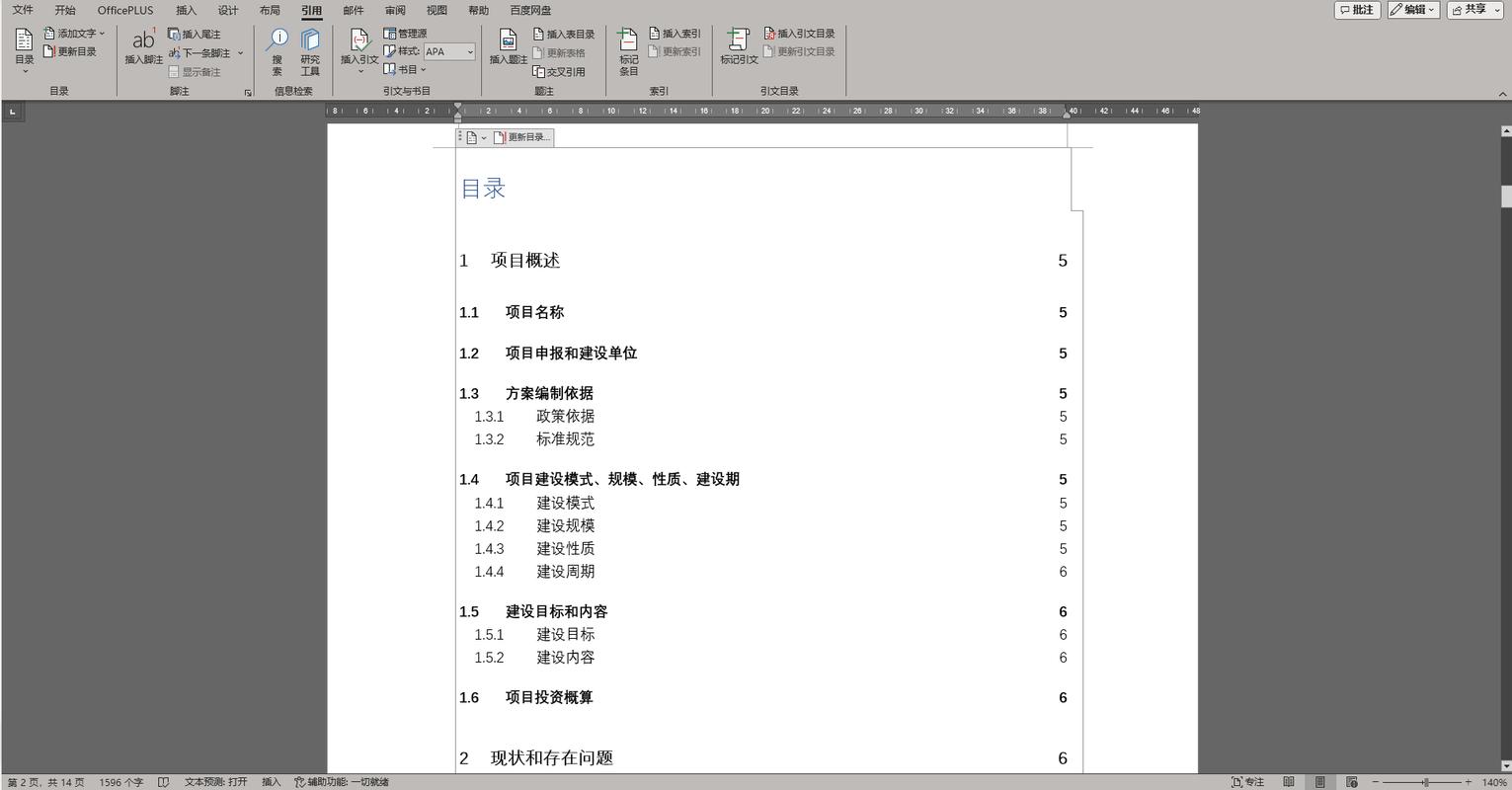Switch to Web Layout view icon
Image resolution: width=1512 pixels, height=790 pixels.
pyautogui.click(x=1352, y=782)
